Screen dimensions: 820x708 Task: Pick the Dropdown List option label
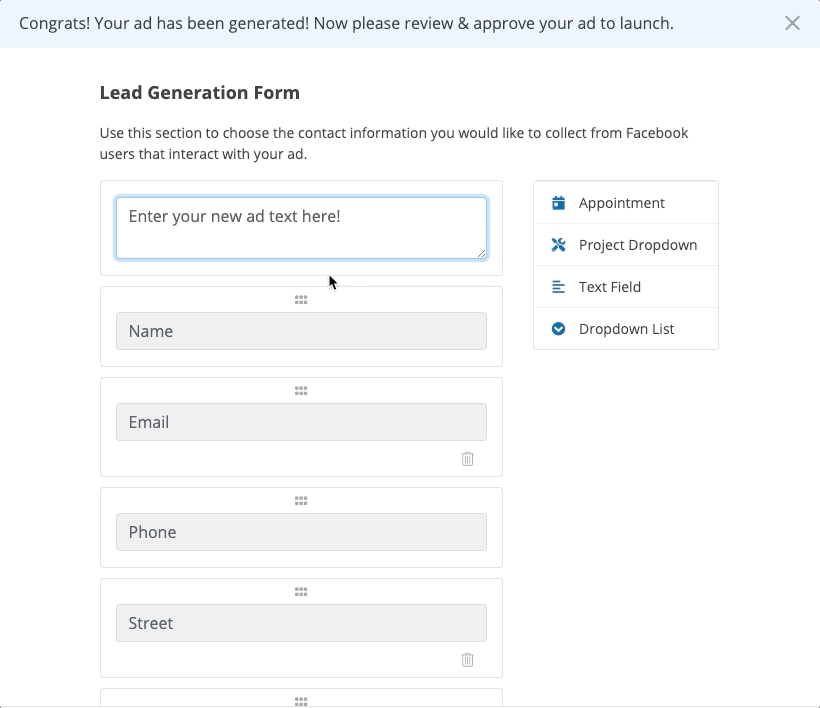626,329
